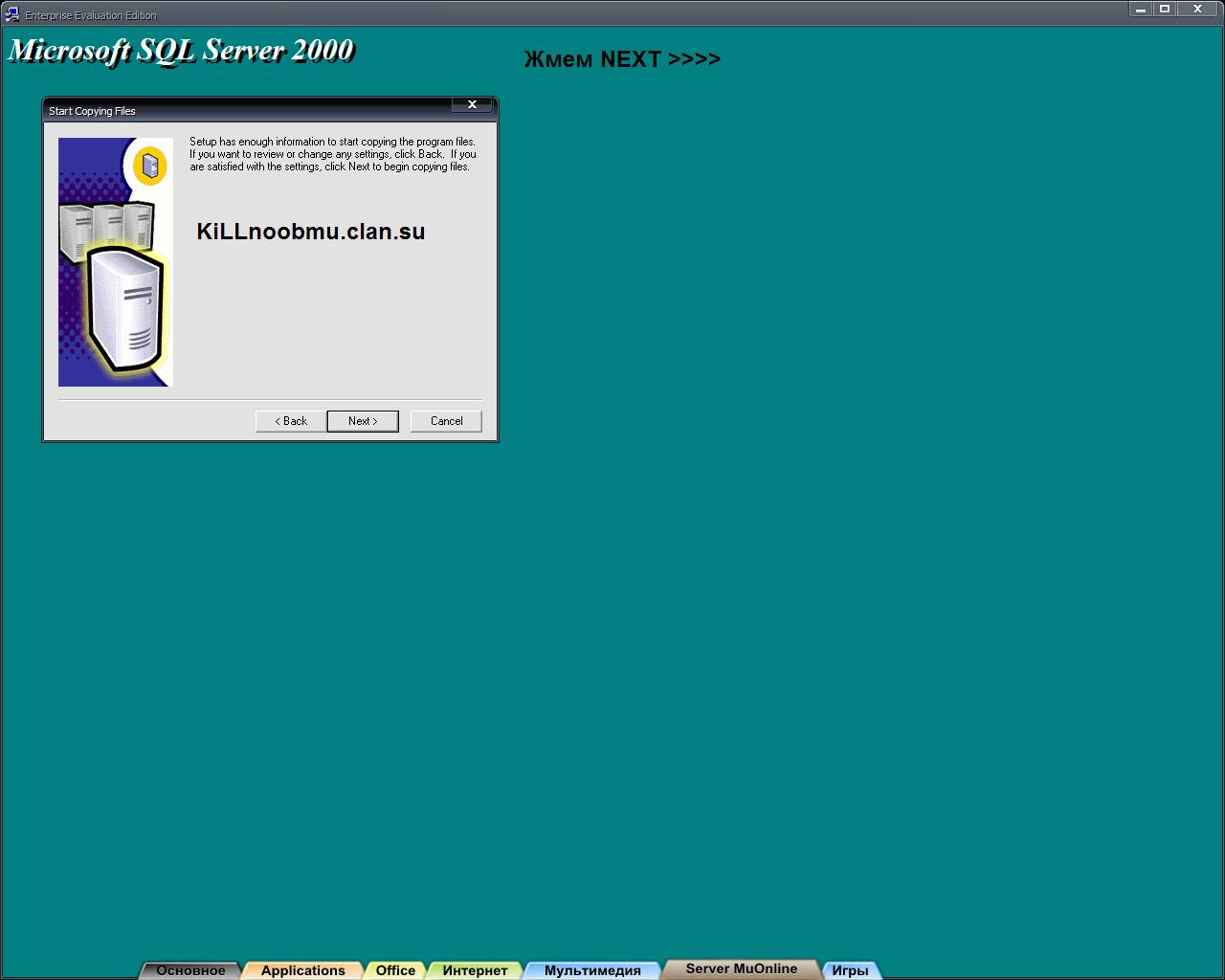
Task: Open the Игры tab
Action: coord(850,970)
